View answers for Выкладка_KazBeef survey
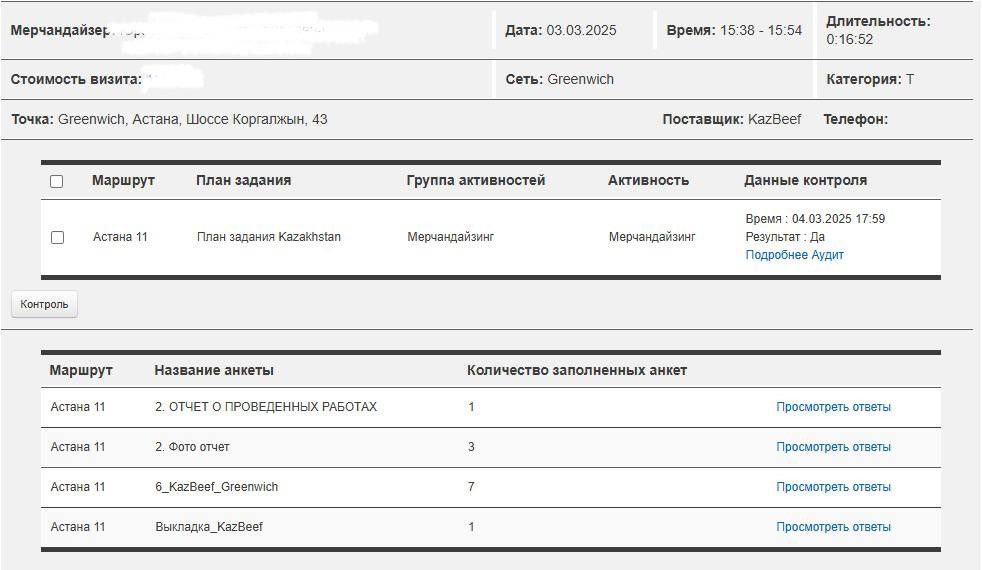 click(833, 527)
